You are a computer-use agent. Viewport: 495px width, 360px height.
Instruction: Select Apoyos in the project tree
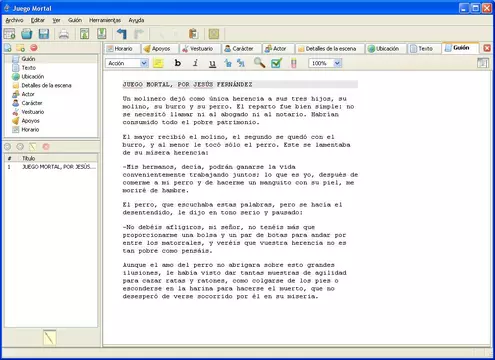click(30, 121)
